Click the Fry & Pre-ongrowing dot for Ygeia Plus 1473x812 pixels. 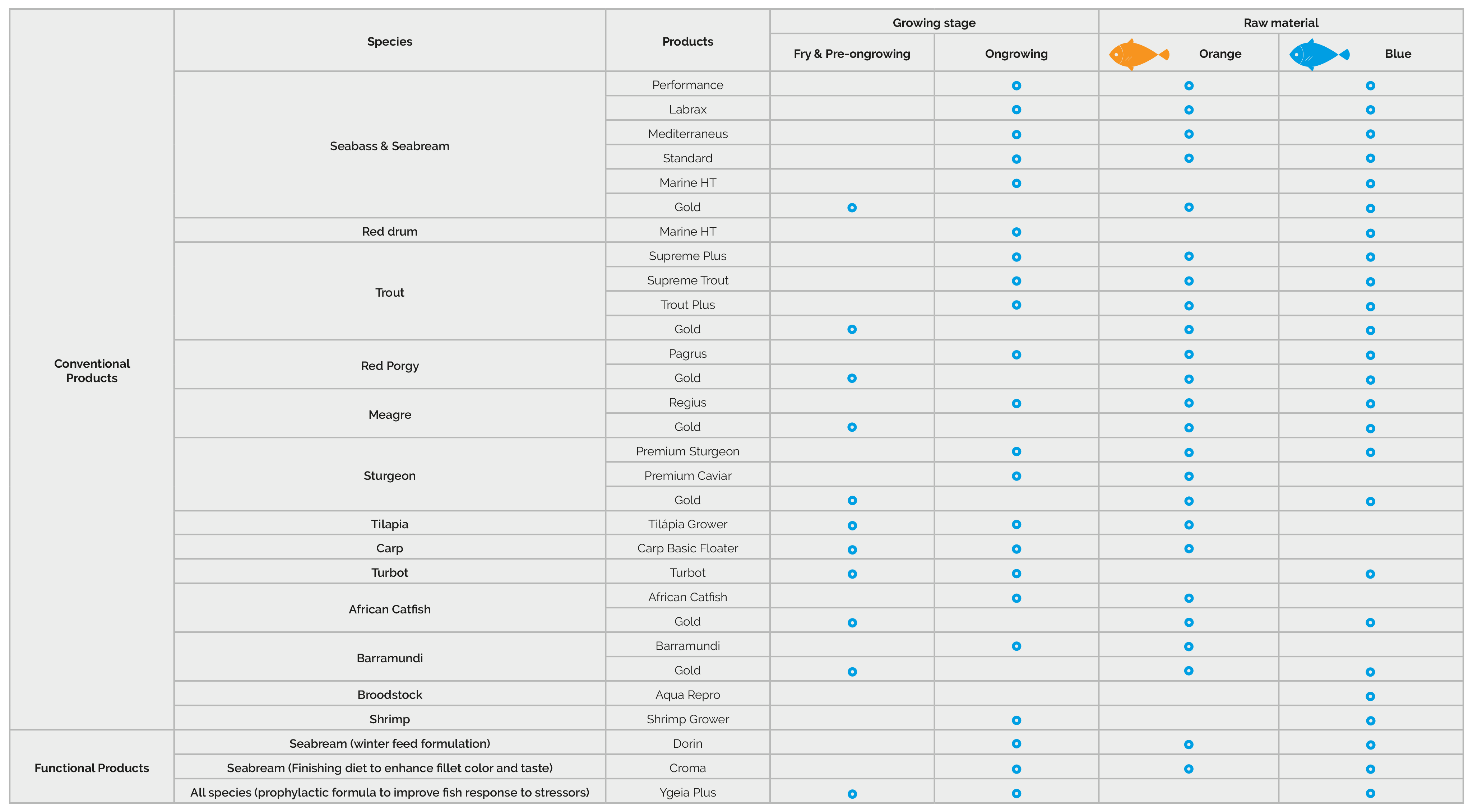pos(852,794)
